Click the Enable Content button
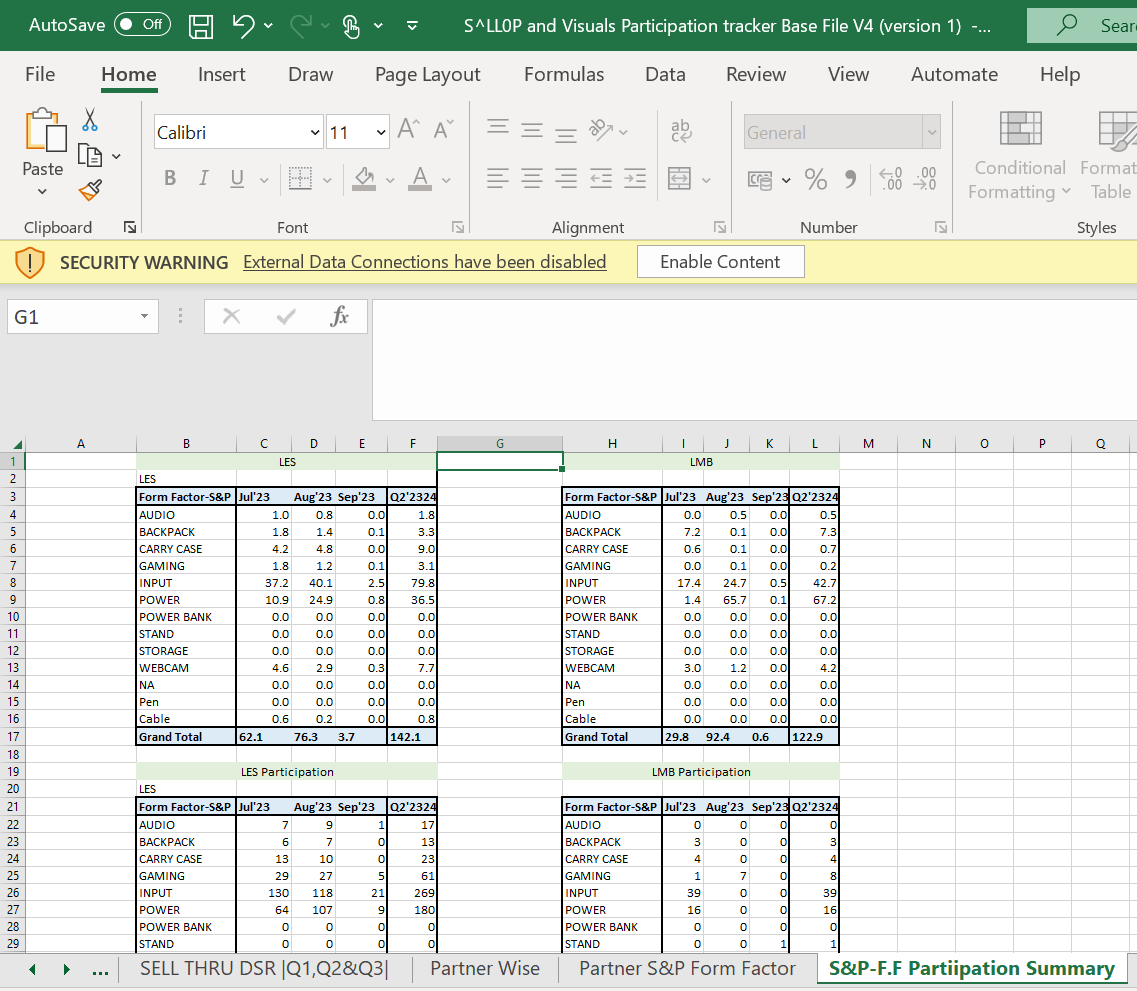This screenshot has height=991, width=1137. click(720, 261)
